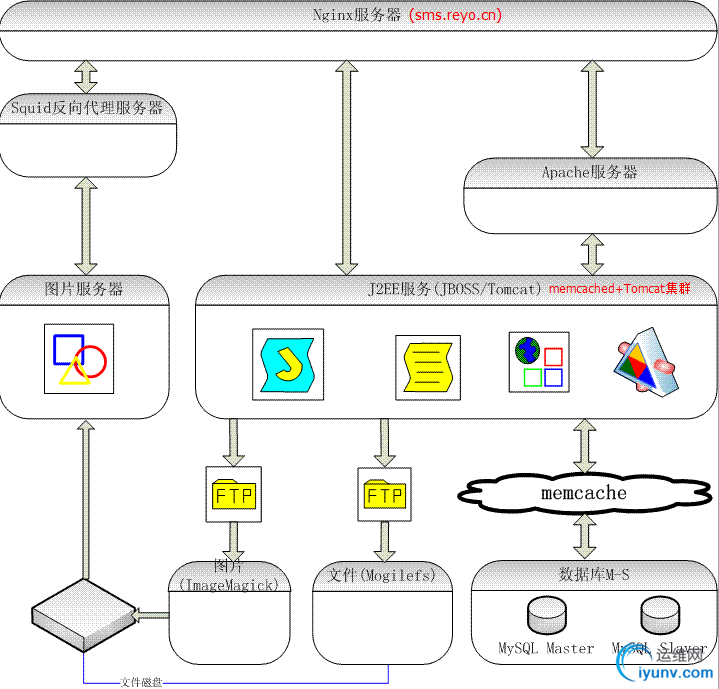Select the gray disk storage box
The height and width of the screenshot is (689, 719).
click(x=83, y=615)
